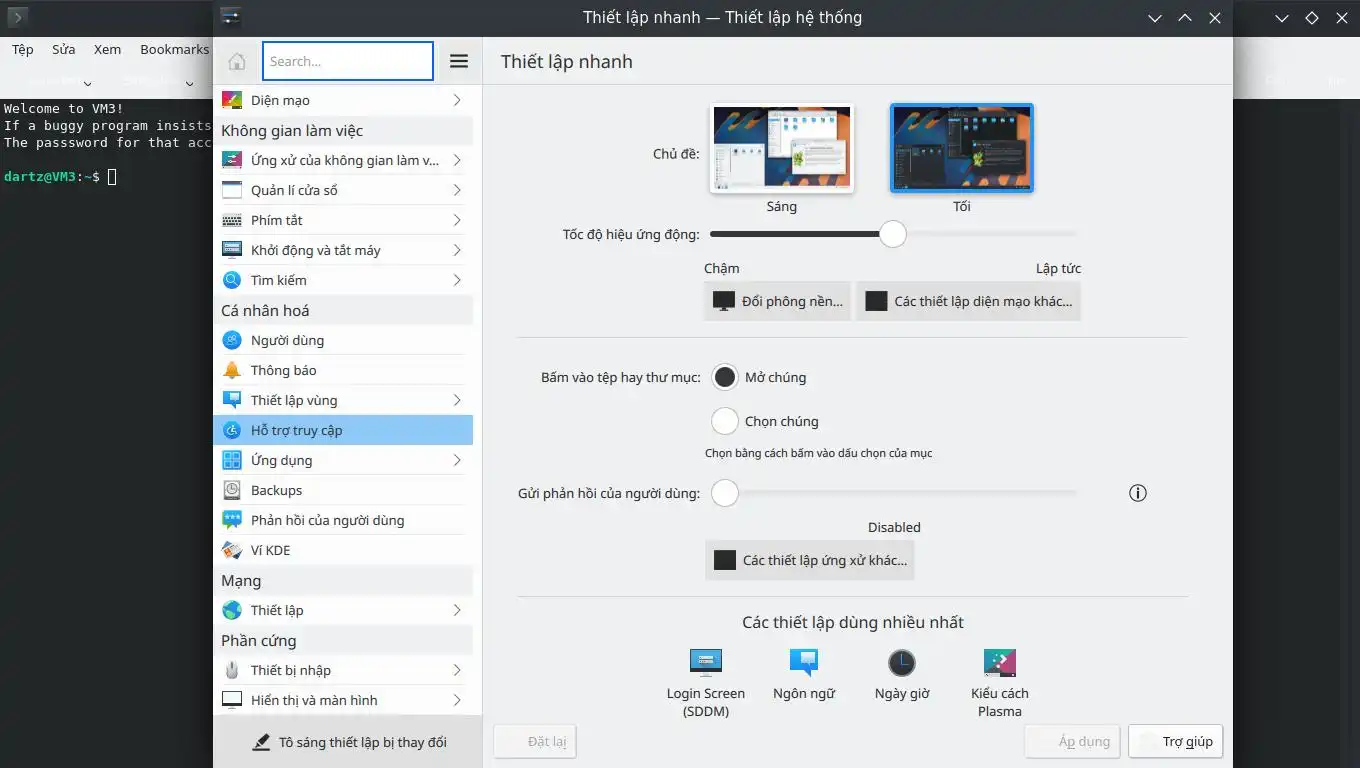The image size is (1360, 768).
Task: Open the Bookmarks menu in terminal window
Action: click(174, 49)
